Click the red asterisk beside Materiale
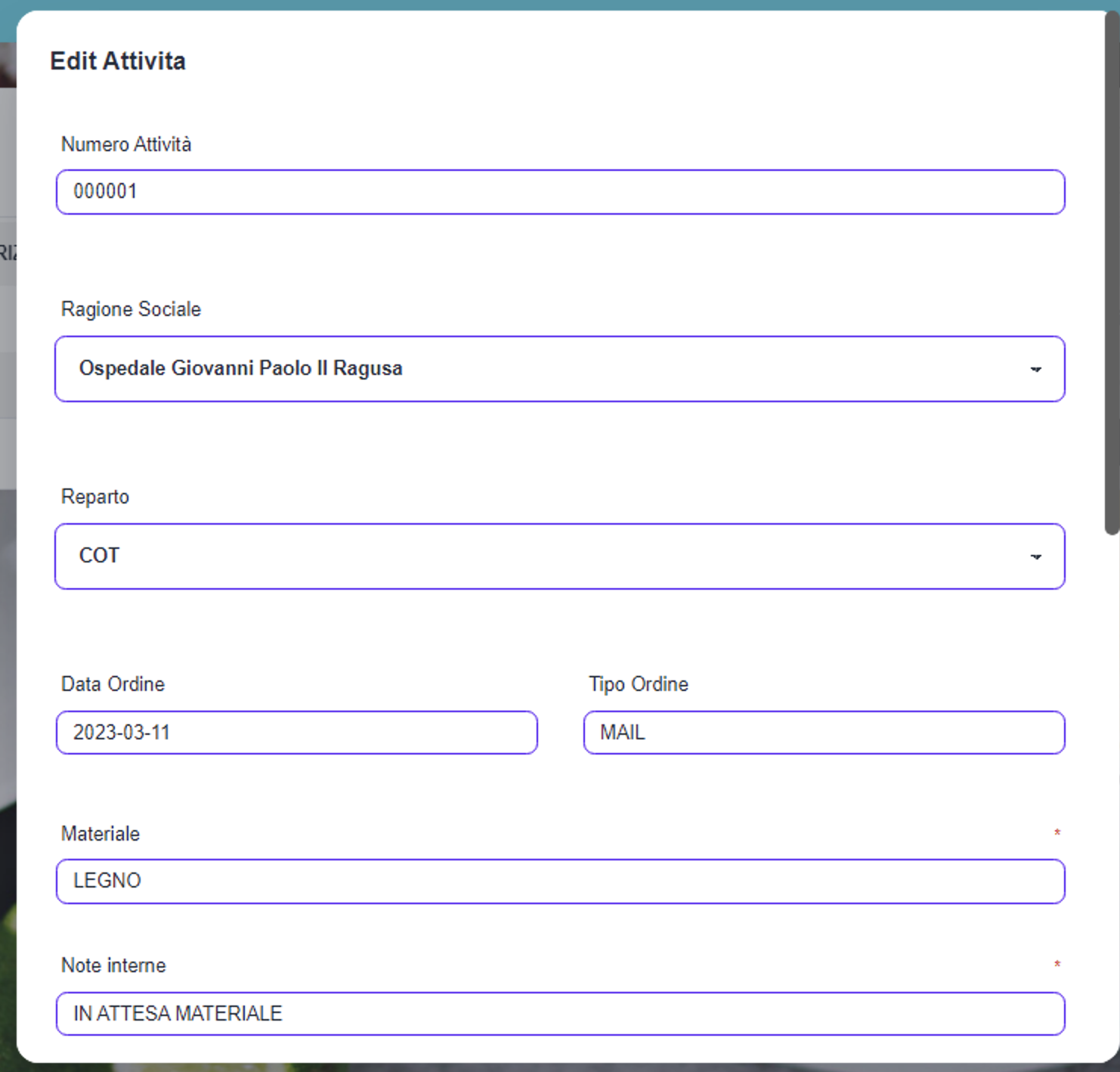The height and width of the screenshot is (1072, 1120). [x=1057, y=833]
